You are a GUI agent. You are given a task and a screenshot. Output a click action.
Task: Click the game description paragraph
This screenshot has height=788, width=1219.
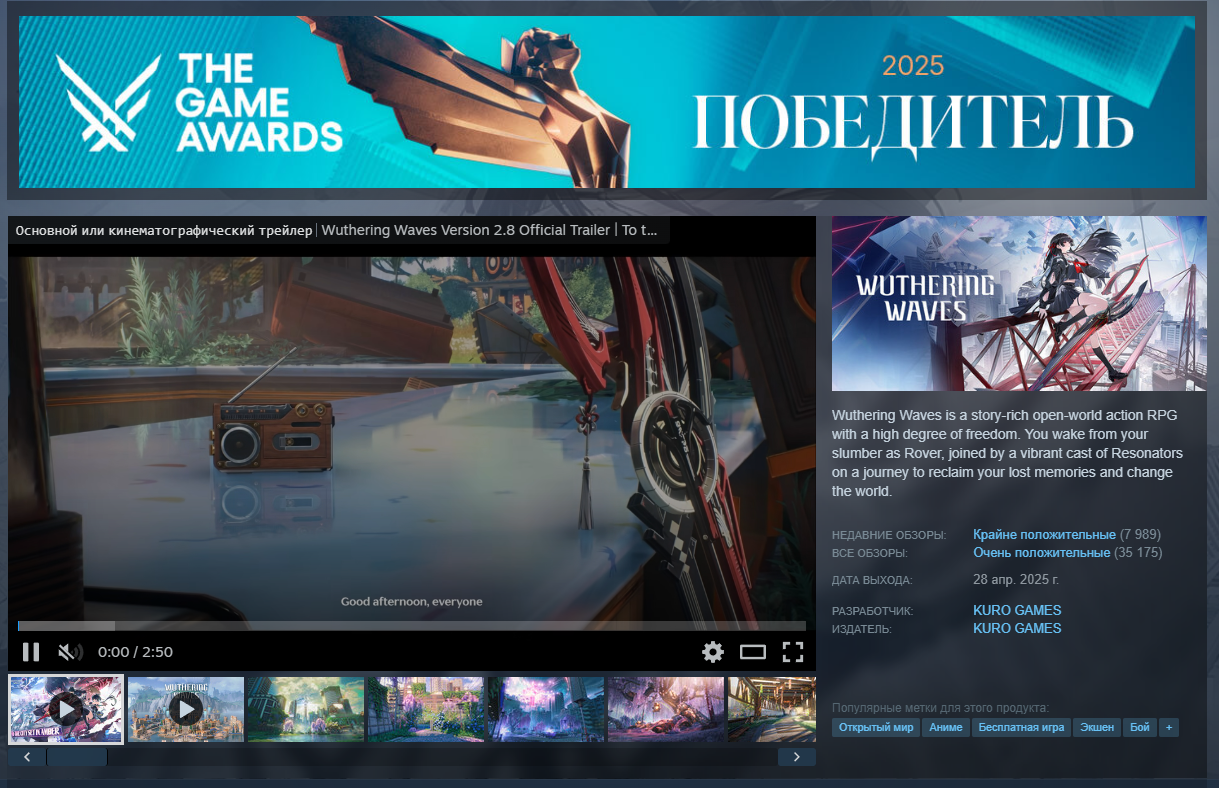pyautogui.click(x=1008, y=453)
